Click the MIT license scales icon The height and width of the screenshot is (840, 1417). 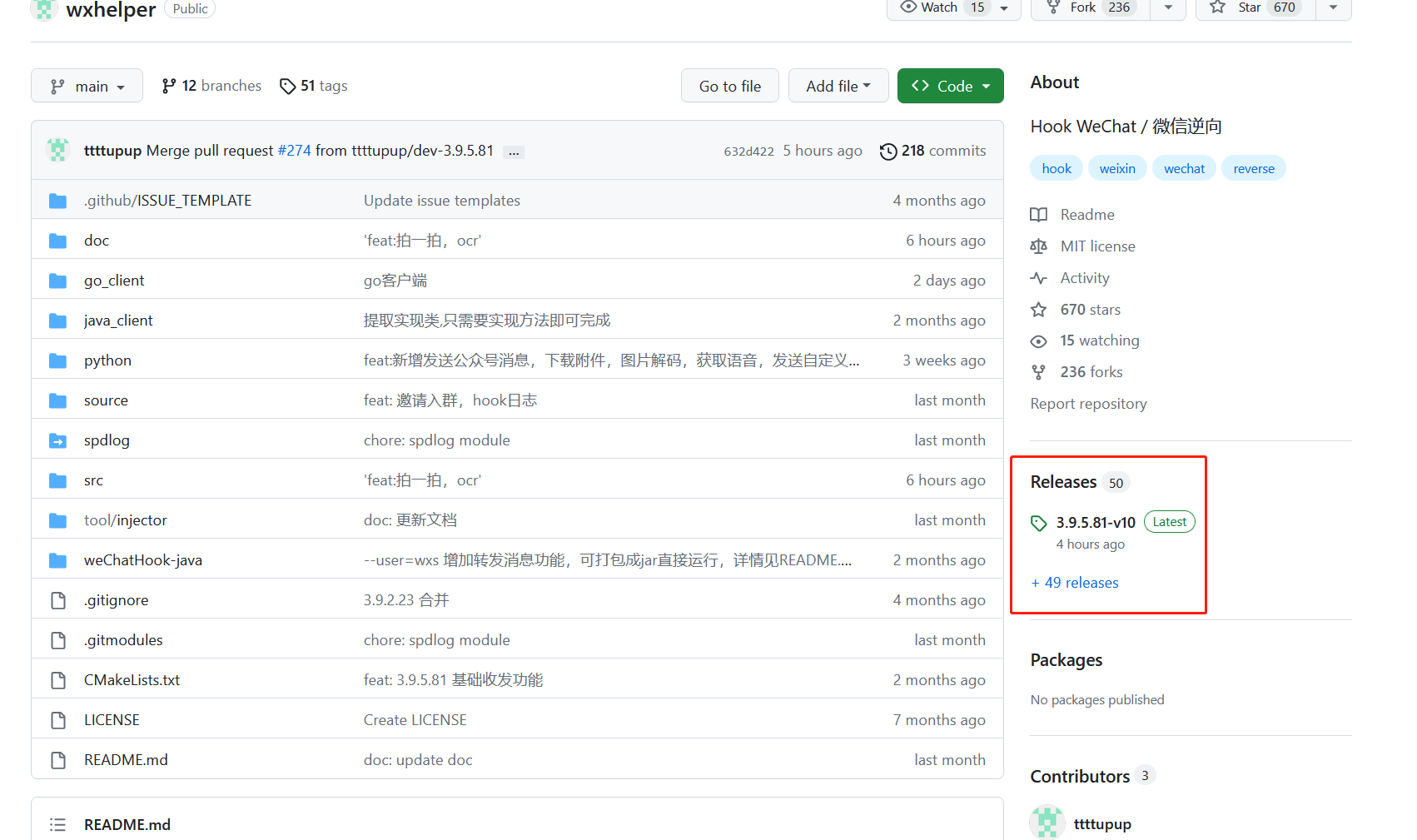1038,246
